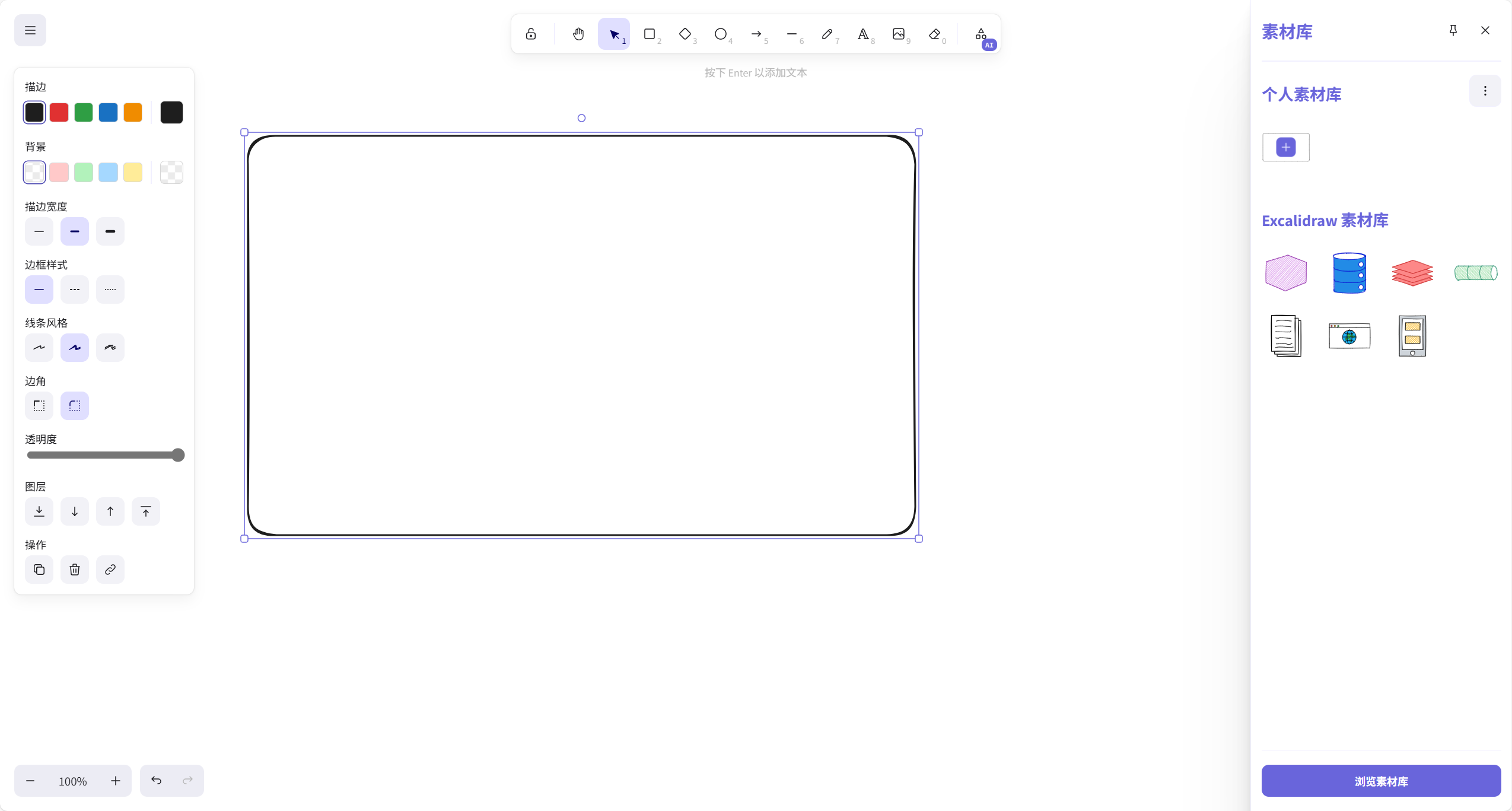The image size is (1512, 811).
Task: Send selection backward one layer
Action: [x=75, y=511]
